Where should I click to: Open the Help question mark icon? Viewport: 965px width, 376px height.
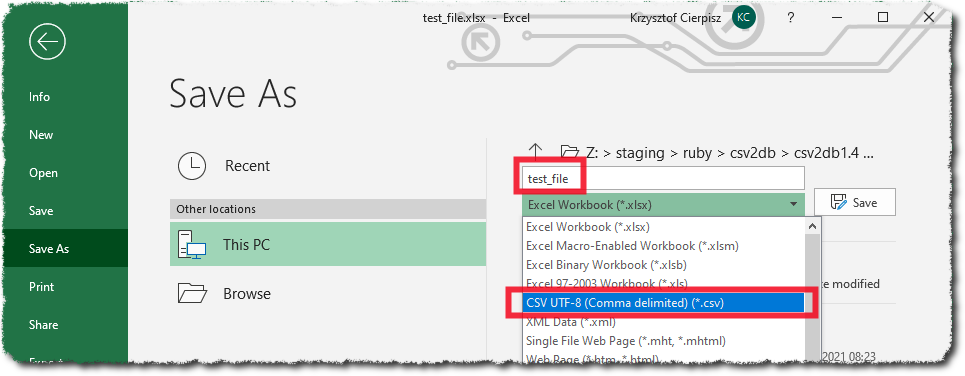791,18
